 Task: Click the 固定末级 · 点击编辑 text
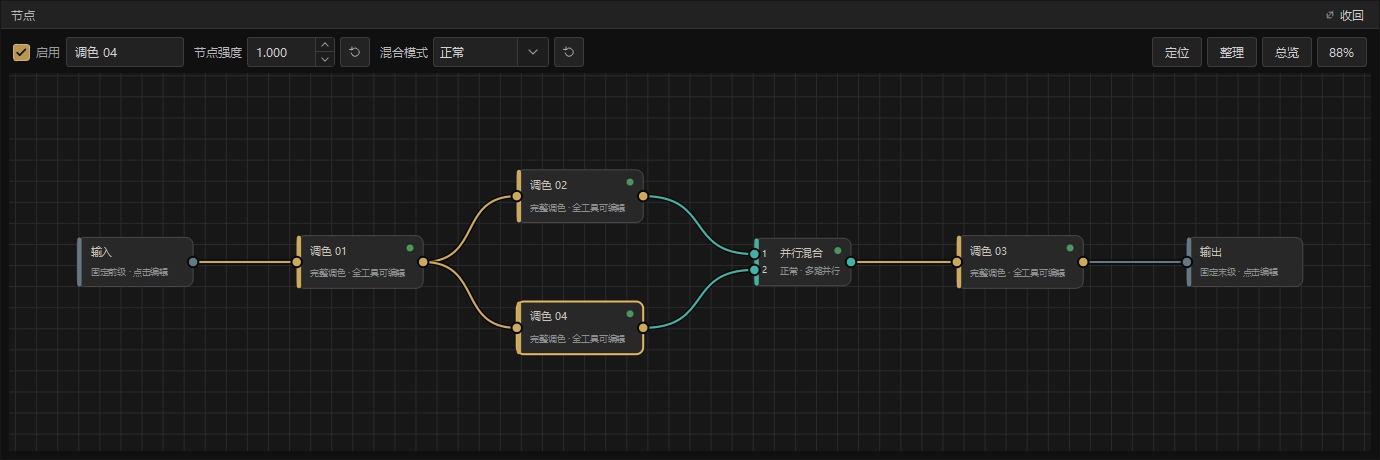coord(1239,271)
